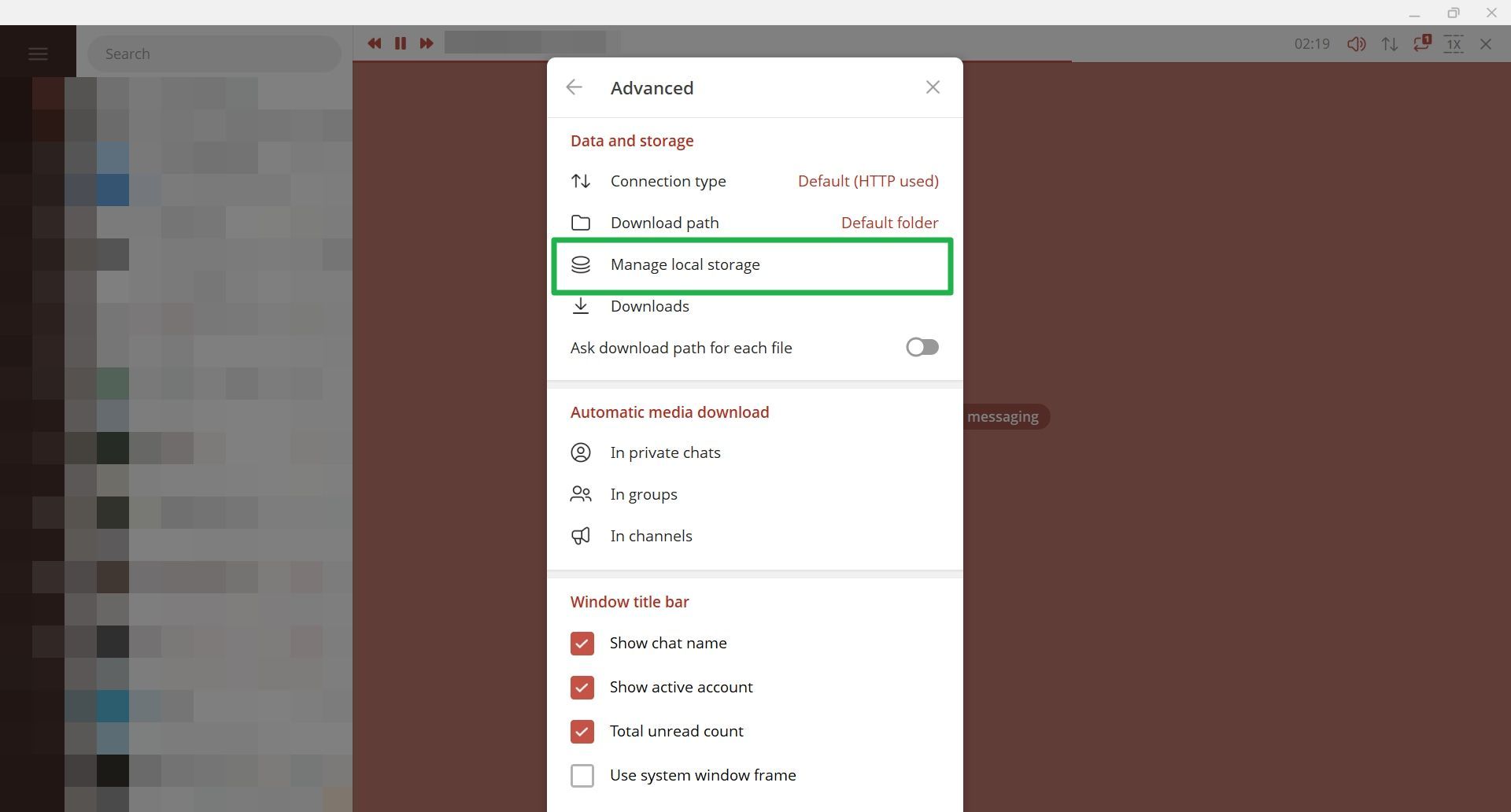Open auto-download settings In private chats
This screenshot has height=812, width=1511.
tap(665, 452)
